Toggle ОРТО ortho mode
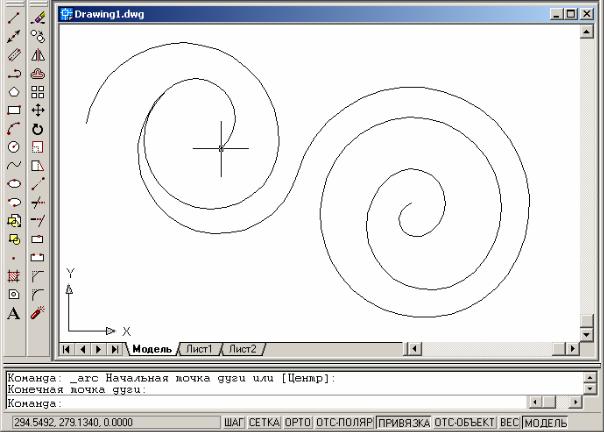Viewport: 604px width, 432px height. click(x=298, y=422)
